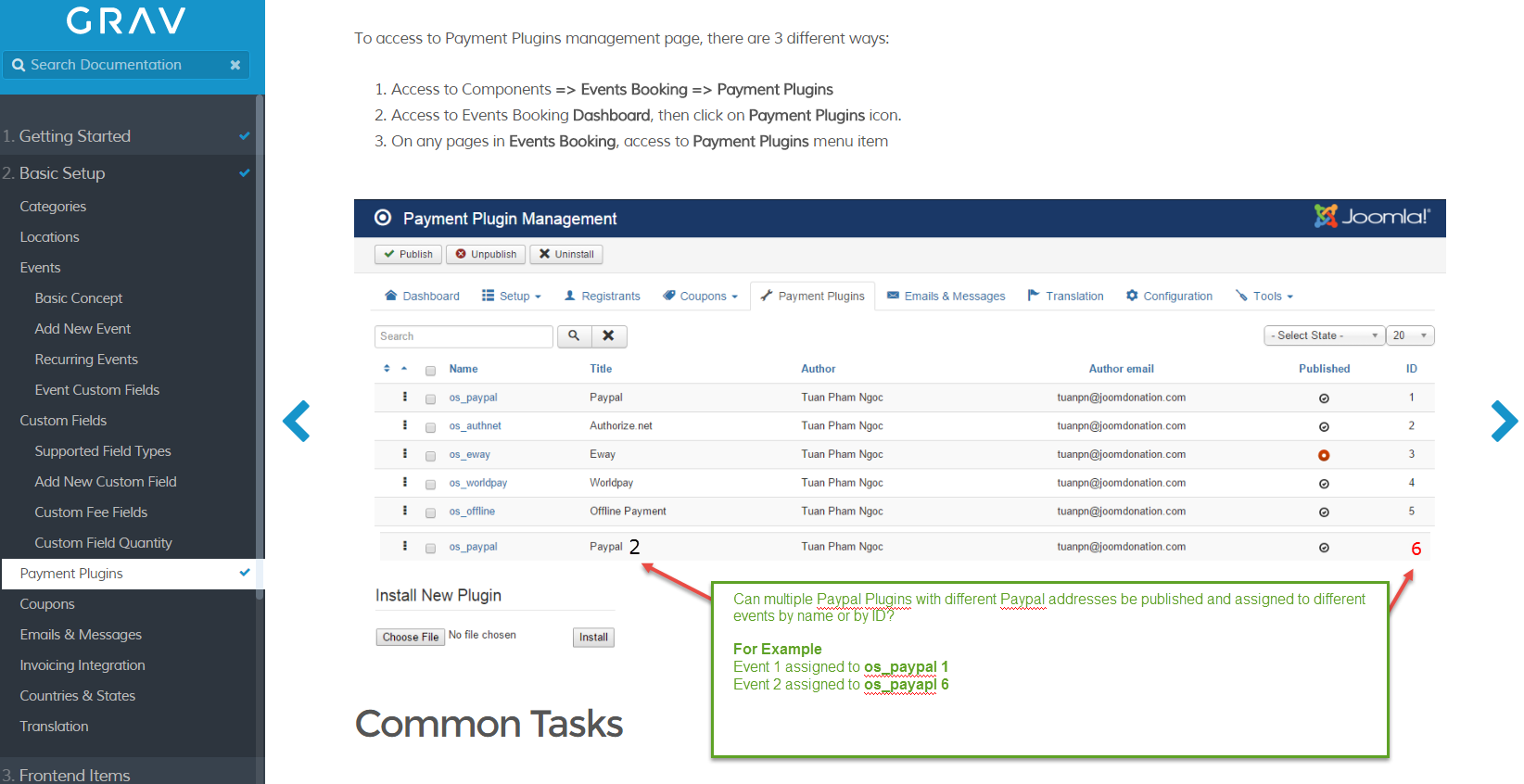Viewport: 1524px width, 784px height.
Task: Check the box for Paypal 2 row
Action: [430, 549]
